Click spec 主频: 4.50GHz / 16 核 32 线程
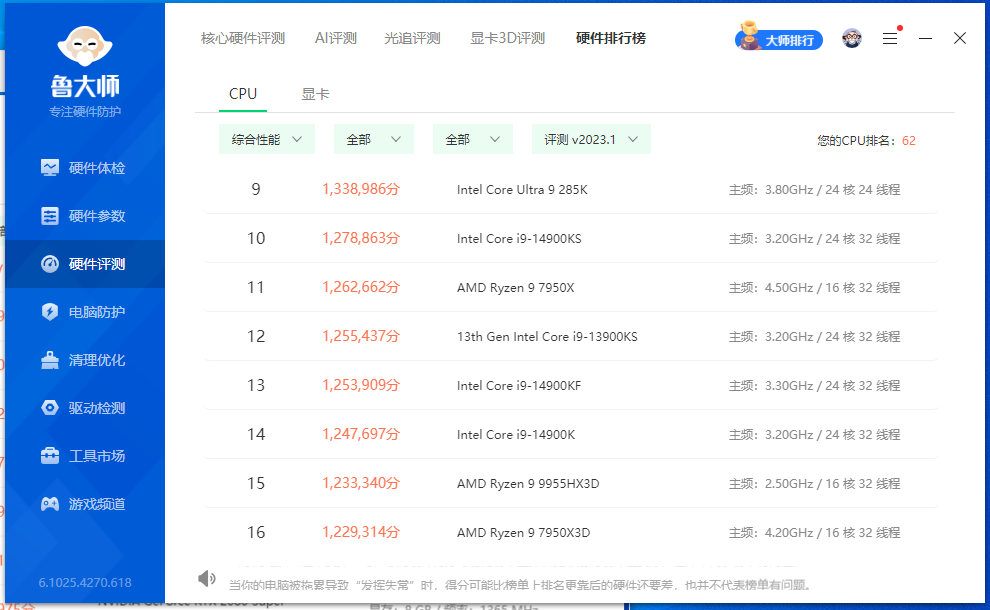 [814, 287]
